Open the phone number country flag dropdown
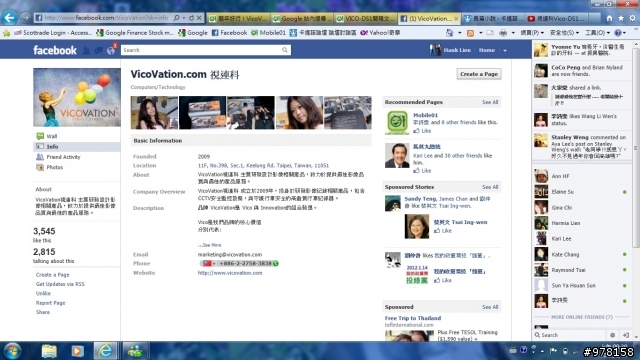 point(209,264)
